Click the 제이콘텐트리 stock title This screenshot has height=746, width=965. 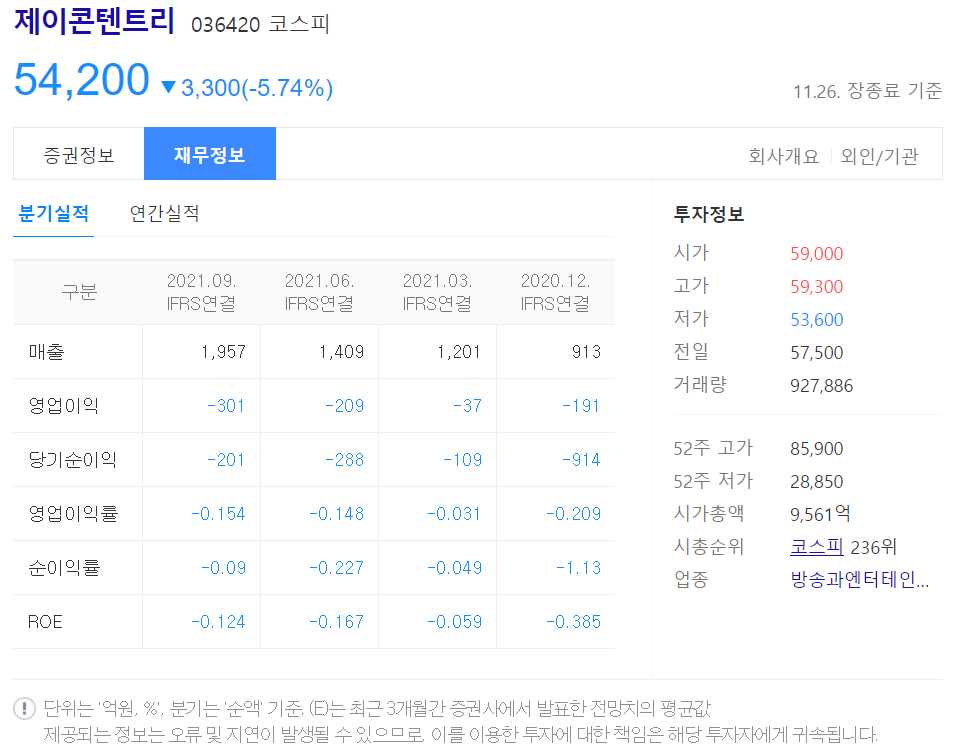(95, 21)
